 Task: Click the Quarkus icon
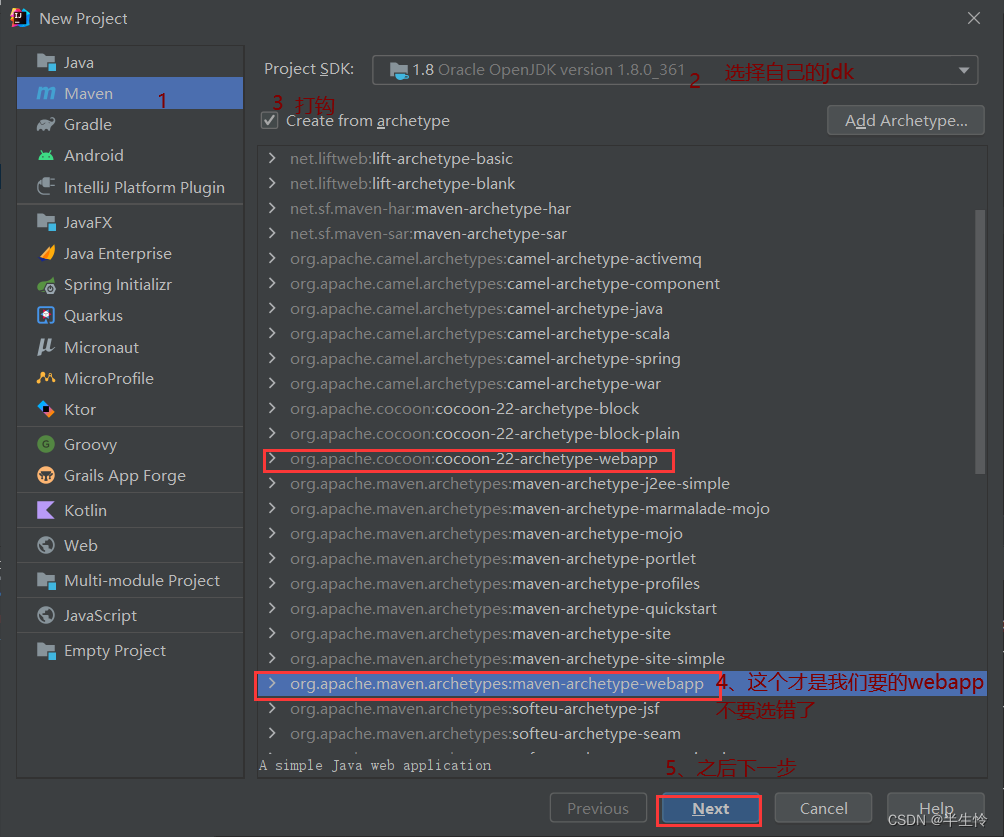click(x=46, y=316)
